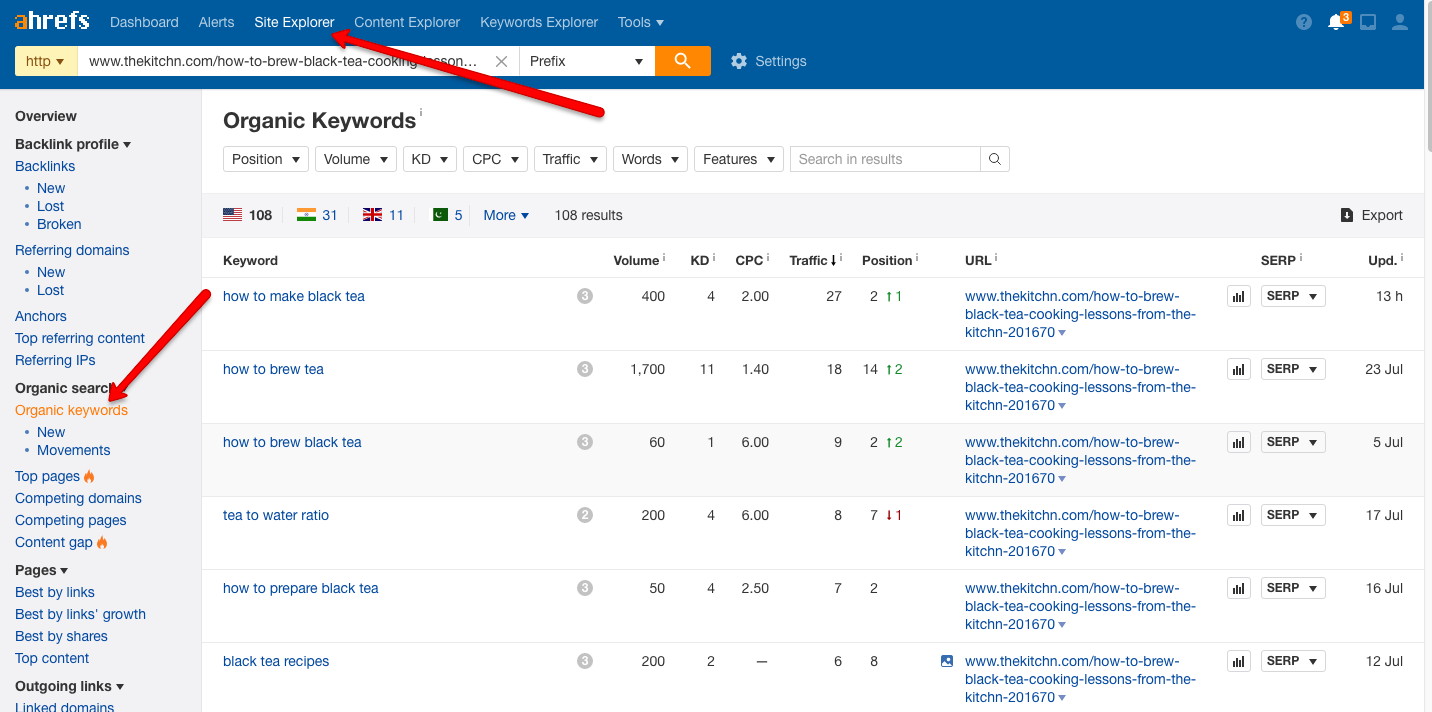This screenshot has width=1432, height=712.
Task: Open the Traffic filter dropdown
Action: pos(570,159)
